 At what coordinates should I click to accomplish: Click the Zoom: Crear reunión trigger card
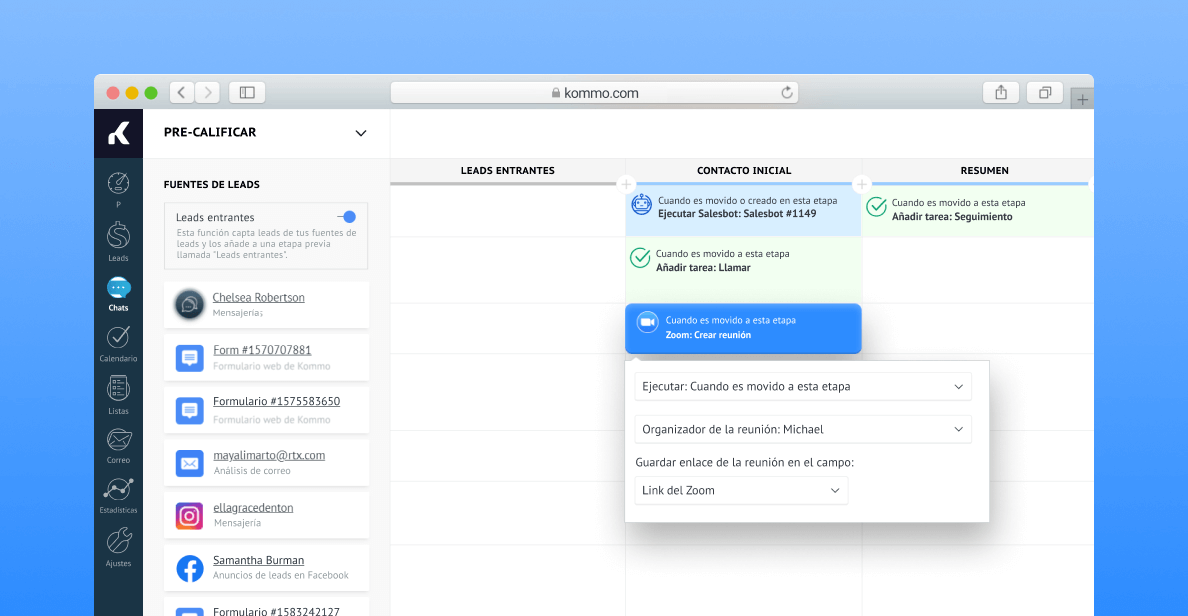(742, 328)
